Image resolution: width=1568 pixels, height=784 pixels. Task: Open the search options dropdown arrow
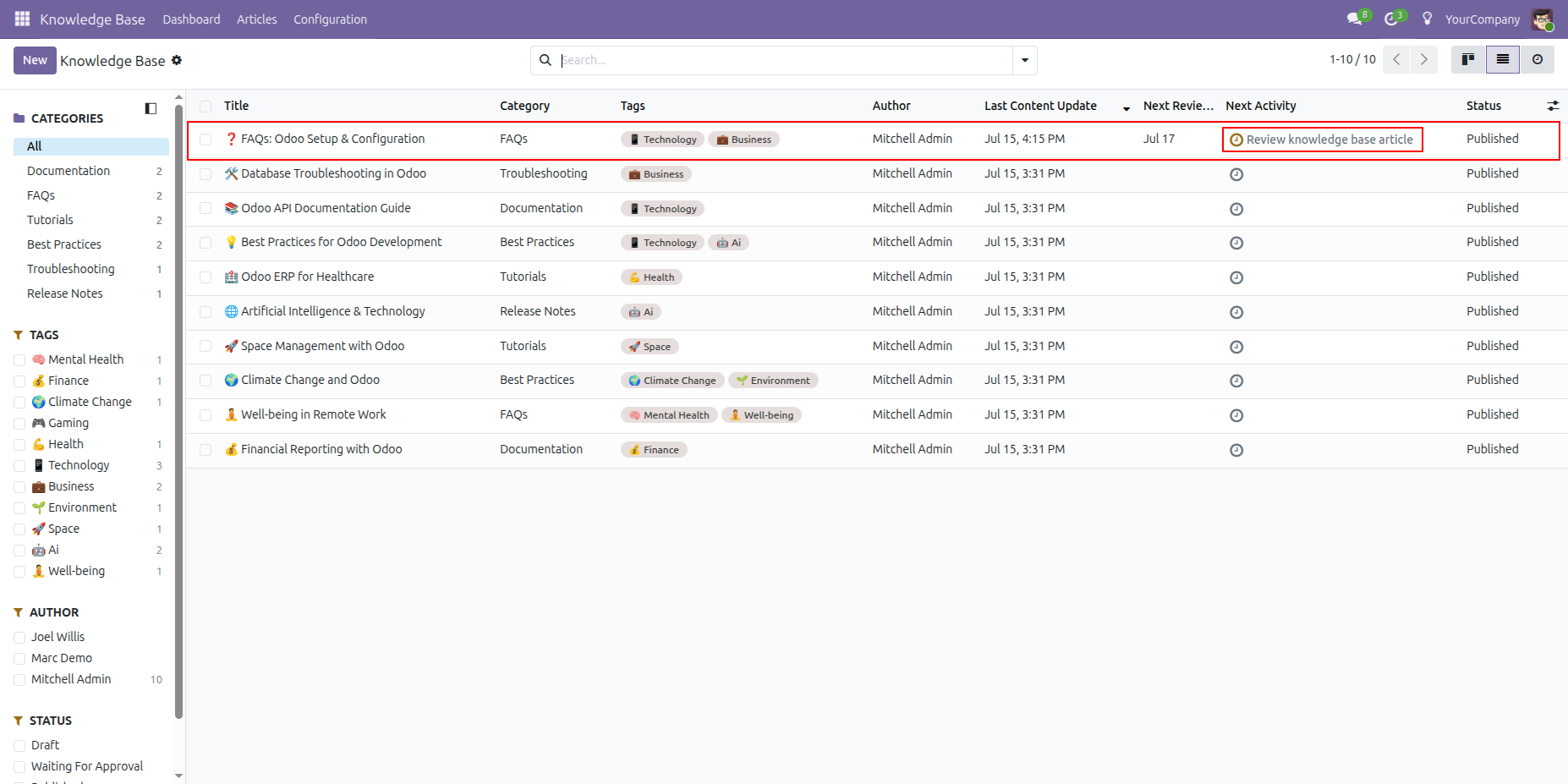click(1025, 60)
